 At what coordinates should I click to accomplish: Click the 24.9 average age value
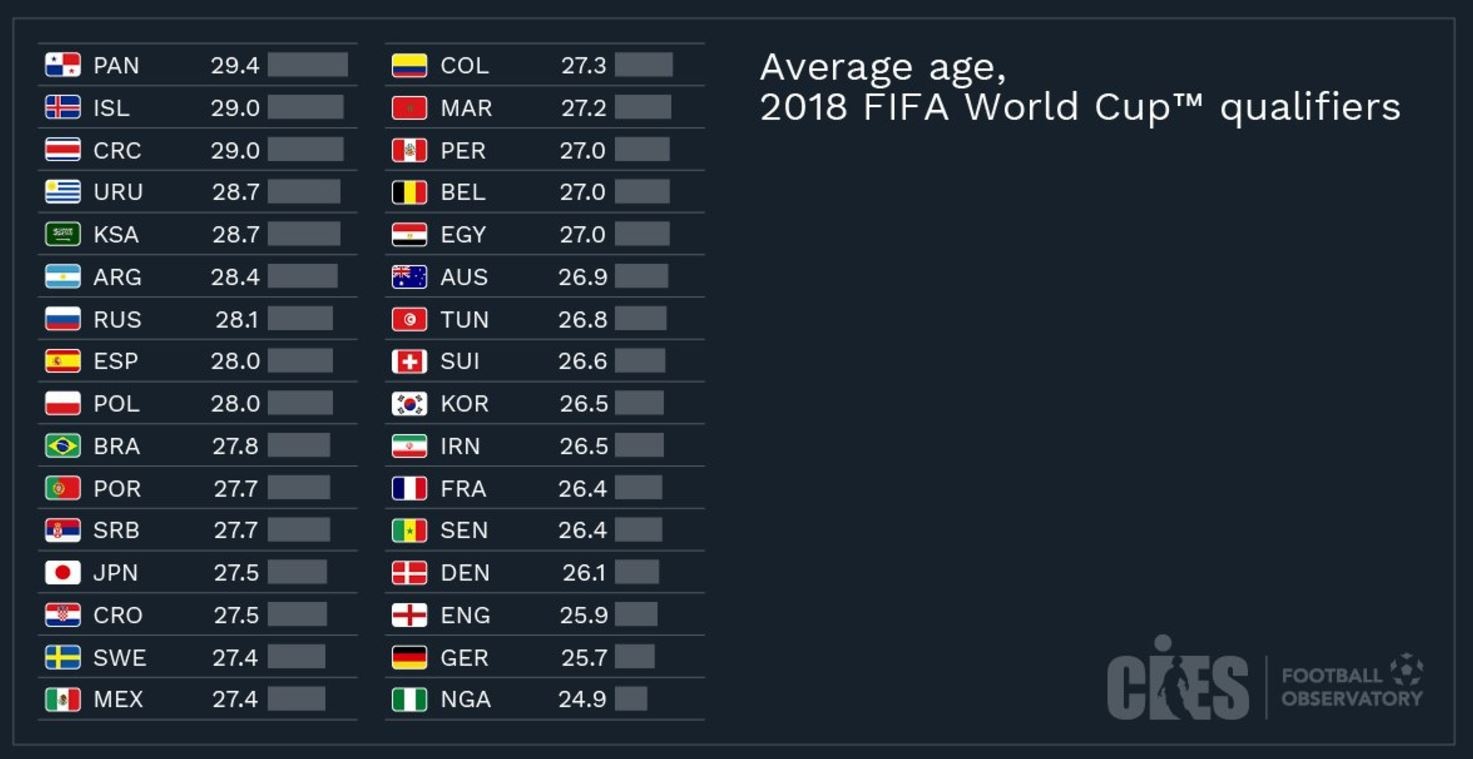pos(582,700)
